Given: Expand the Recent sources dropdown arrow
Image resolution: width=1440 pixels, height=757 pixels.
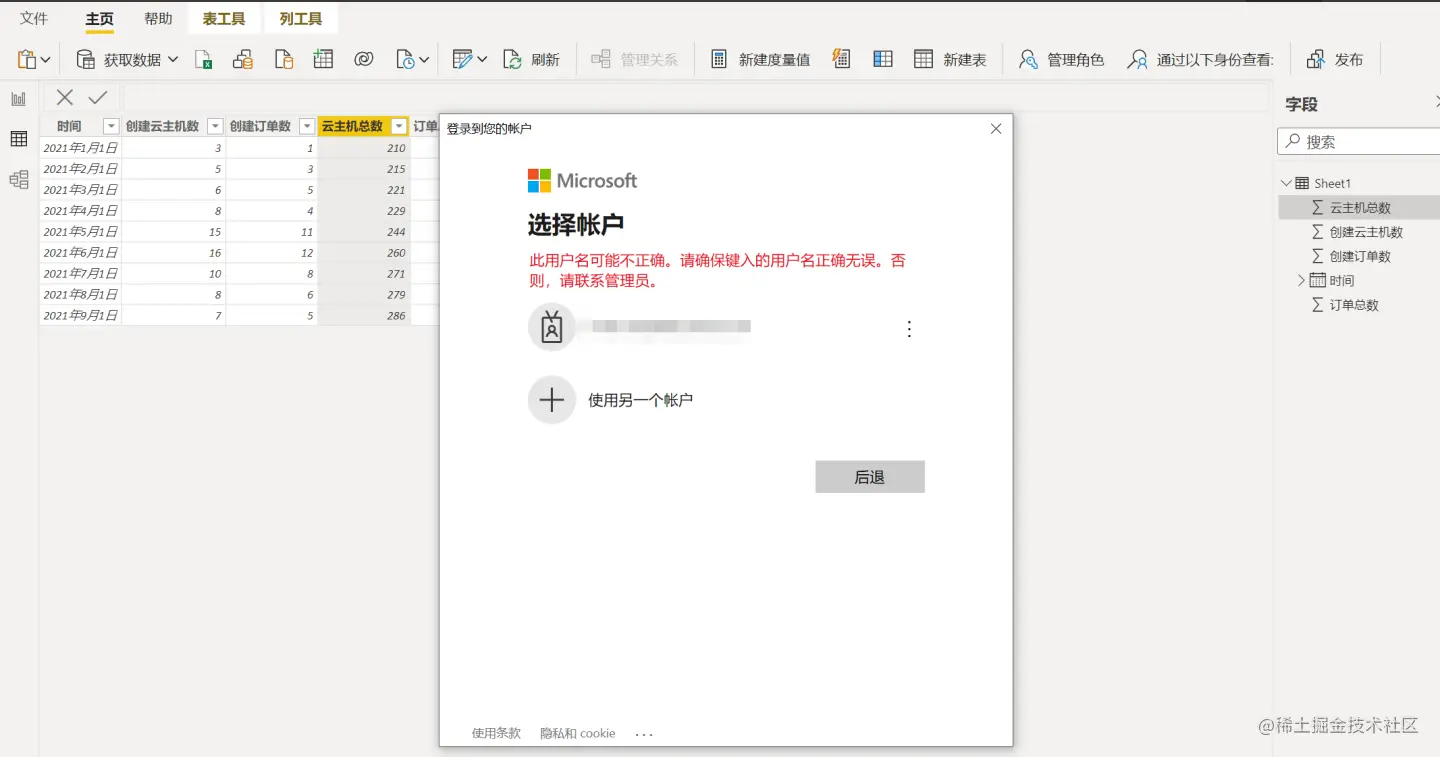Looking at the screenshot, I should (x=424, y=60).
